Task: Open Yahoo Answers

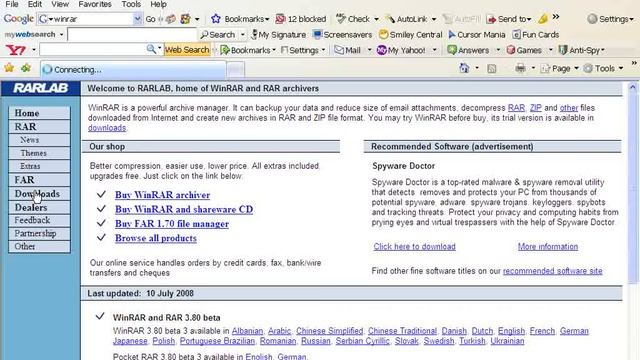Action: (468, 50)
